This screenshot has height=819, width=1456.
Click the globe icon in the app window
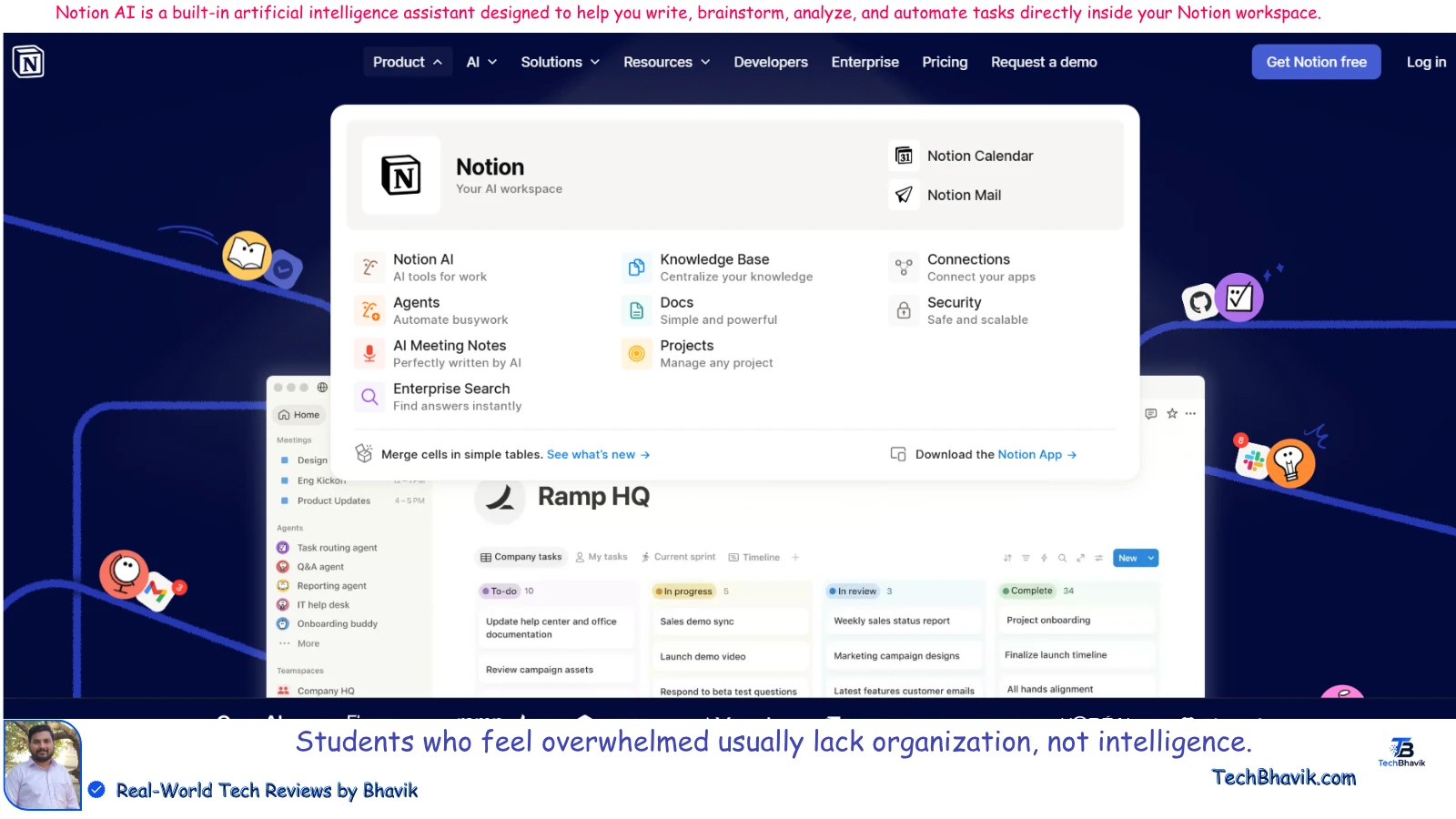(322, 387)
